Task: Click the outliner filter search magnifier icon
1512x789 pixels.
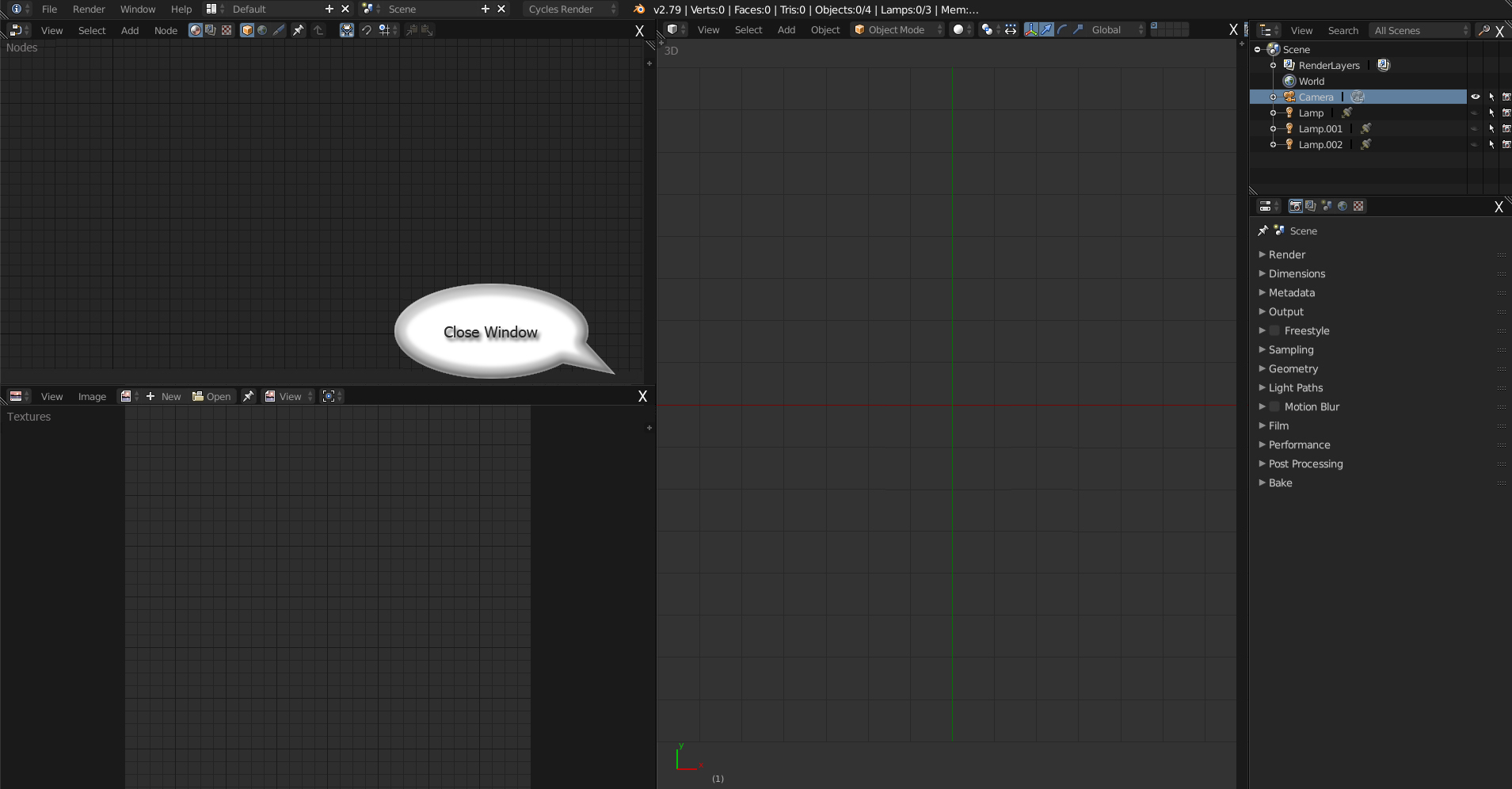Action: coord(1483,30)
